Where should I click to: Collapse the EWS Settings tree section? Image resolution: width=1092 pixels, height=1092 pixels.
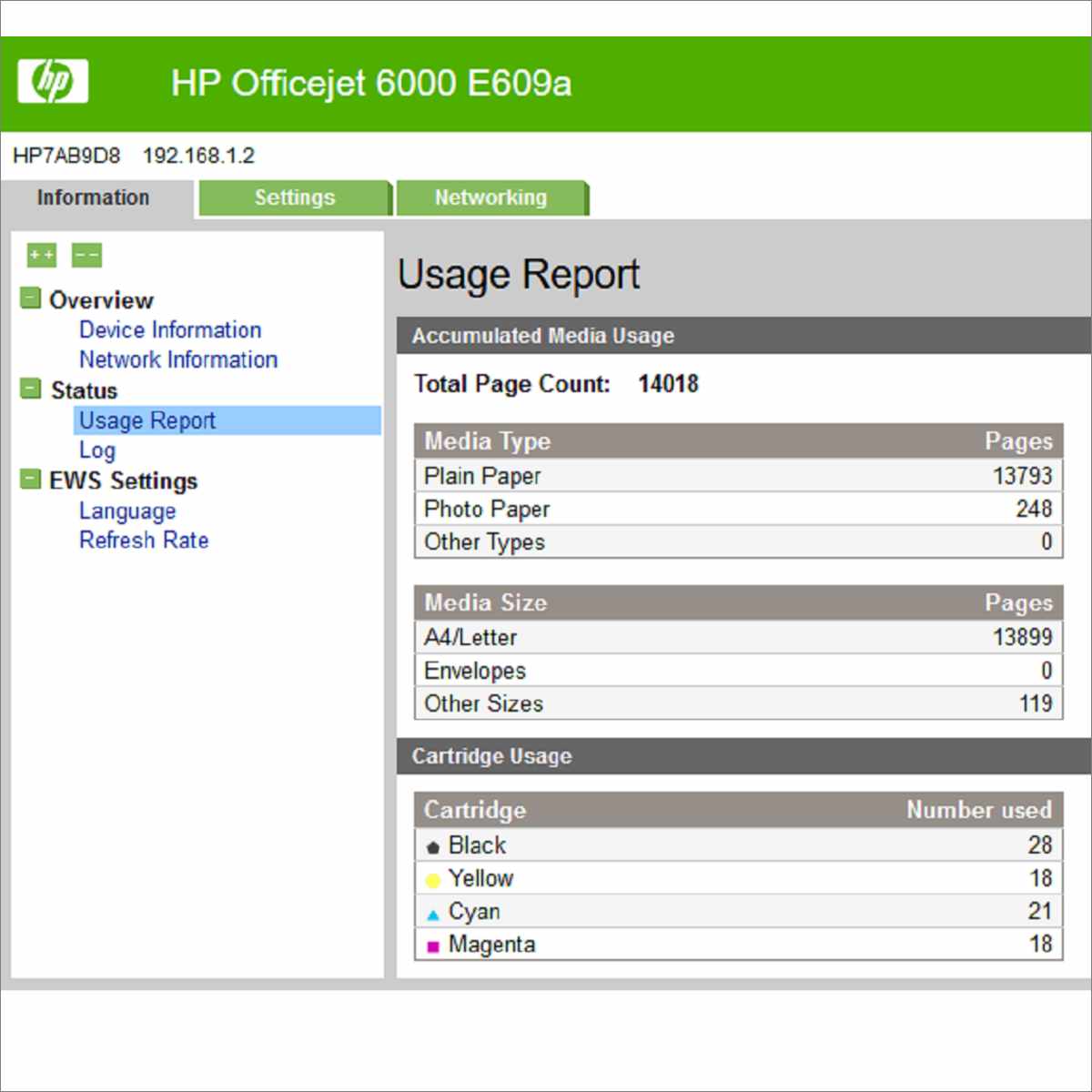(x=31, y=479)
